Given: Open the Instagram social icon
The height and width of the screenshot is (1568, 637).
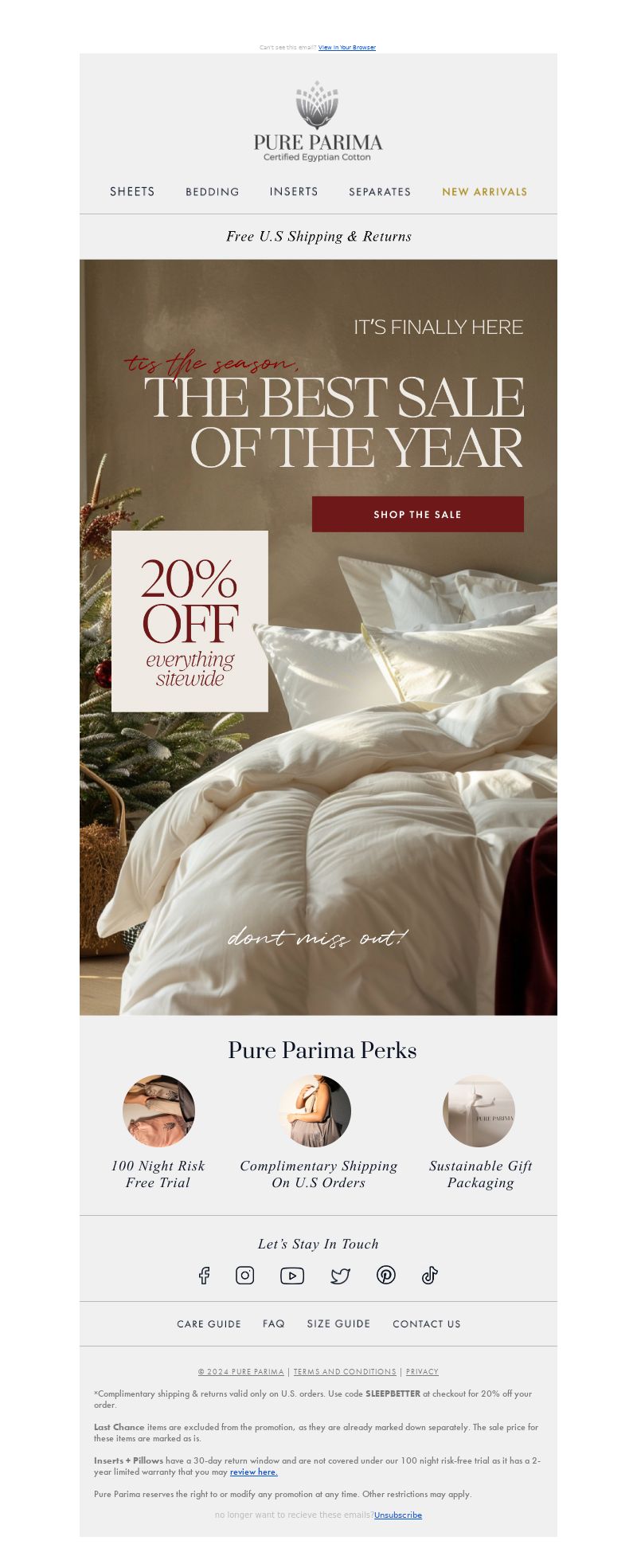Looking at the screenshot, I should coord(245,1276).
